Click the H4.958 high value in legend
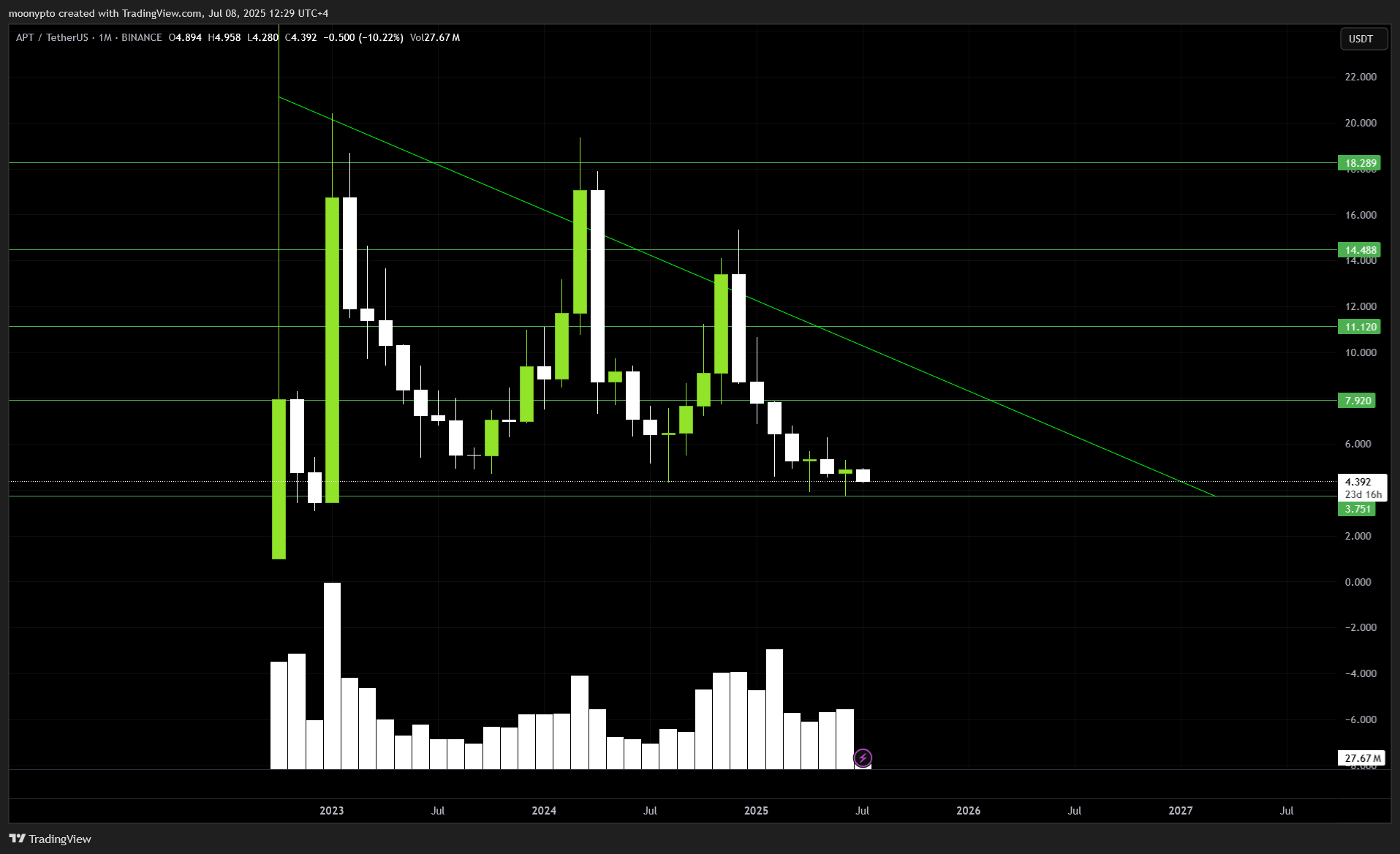 point(224,37)
